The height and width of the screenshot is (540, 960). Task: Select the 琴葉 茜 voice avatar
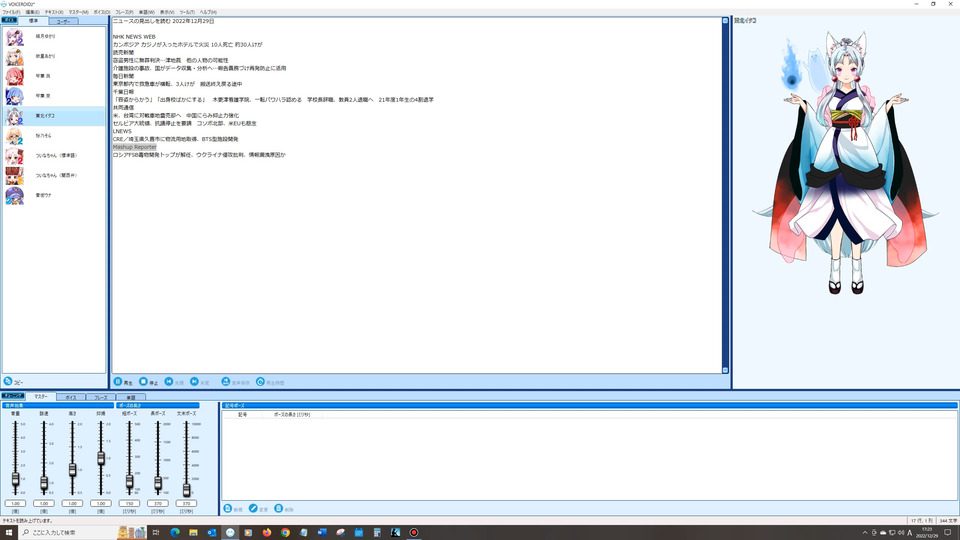point(14,76)
